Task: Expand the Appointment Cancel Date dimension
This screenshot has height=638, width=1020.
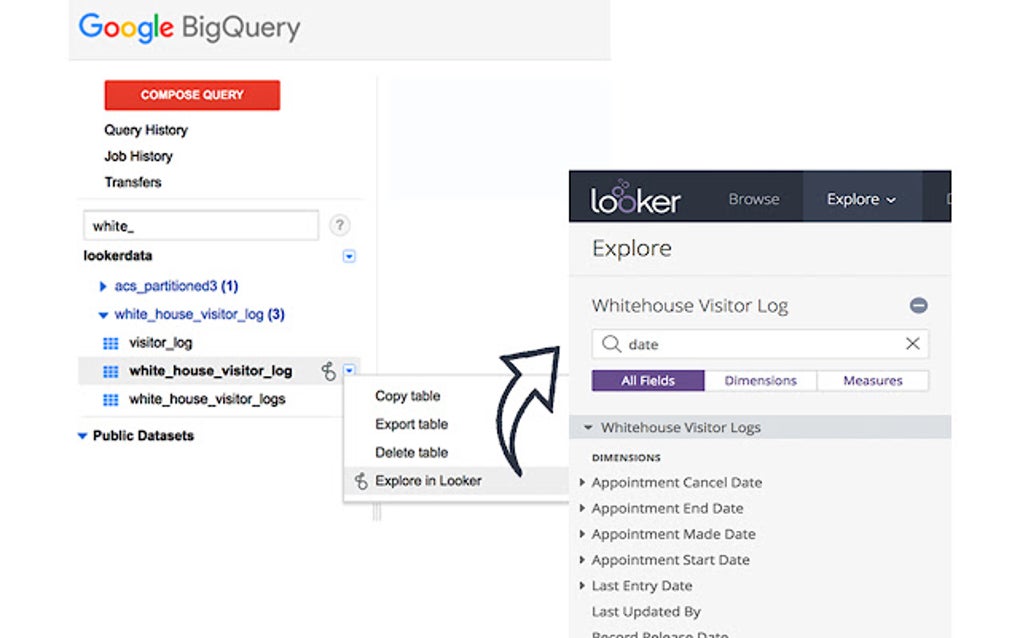Action: tap(583, 482)
